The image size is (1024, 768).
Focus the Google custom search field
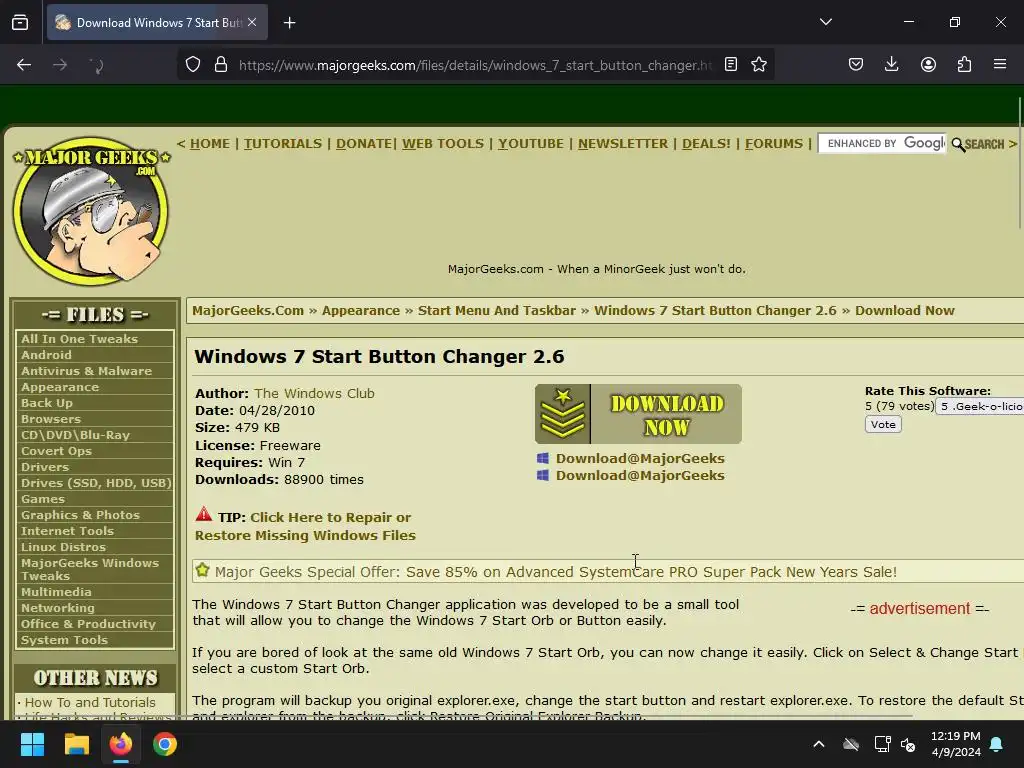pos(882,144)
